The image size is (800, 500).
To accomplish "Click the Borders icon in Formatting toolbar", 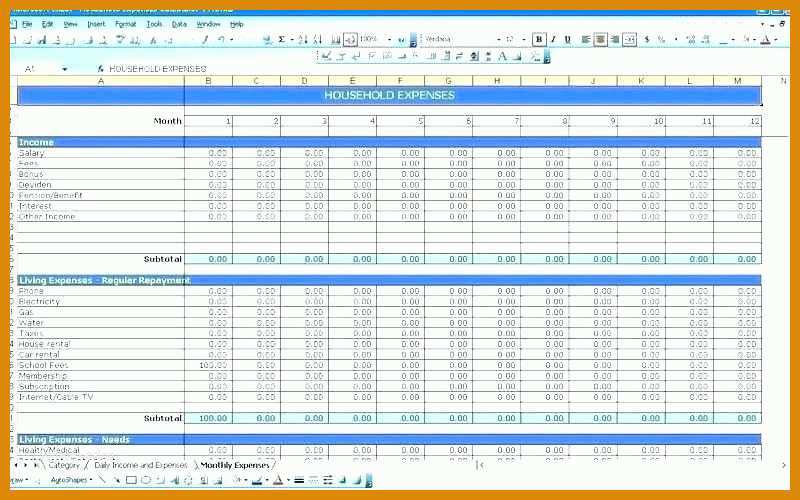I will click(723, 39).
